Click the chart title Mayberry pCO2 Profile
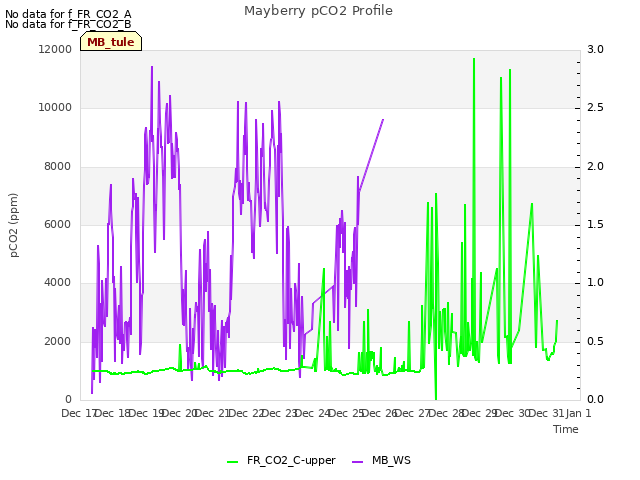 coord(318,11)
